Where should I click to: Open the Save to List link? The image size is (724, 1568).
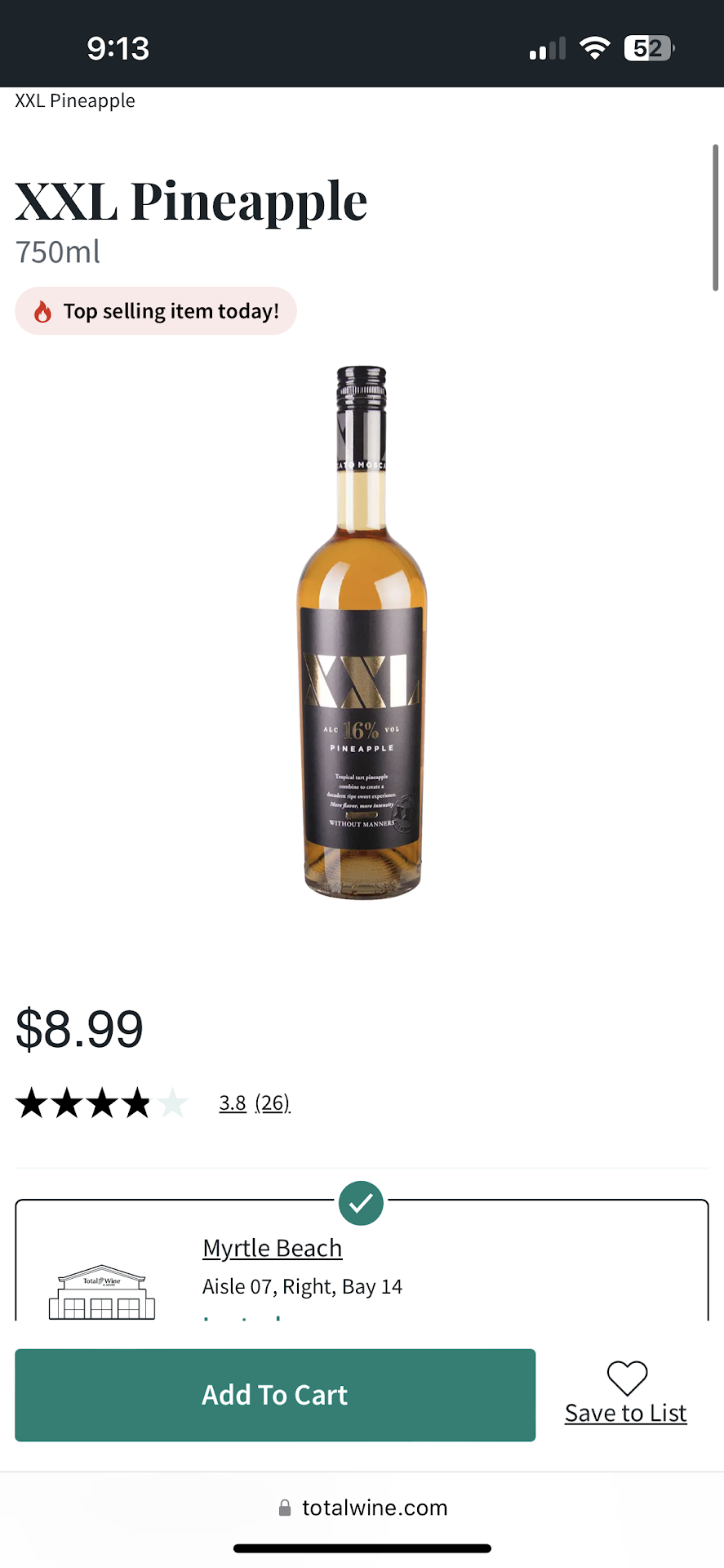[x=626, y=1413]
